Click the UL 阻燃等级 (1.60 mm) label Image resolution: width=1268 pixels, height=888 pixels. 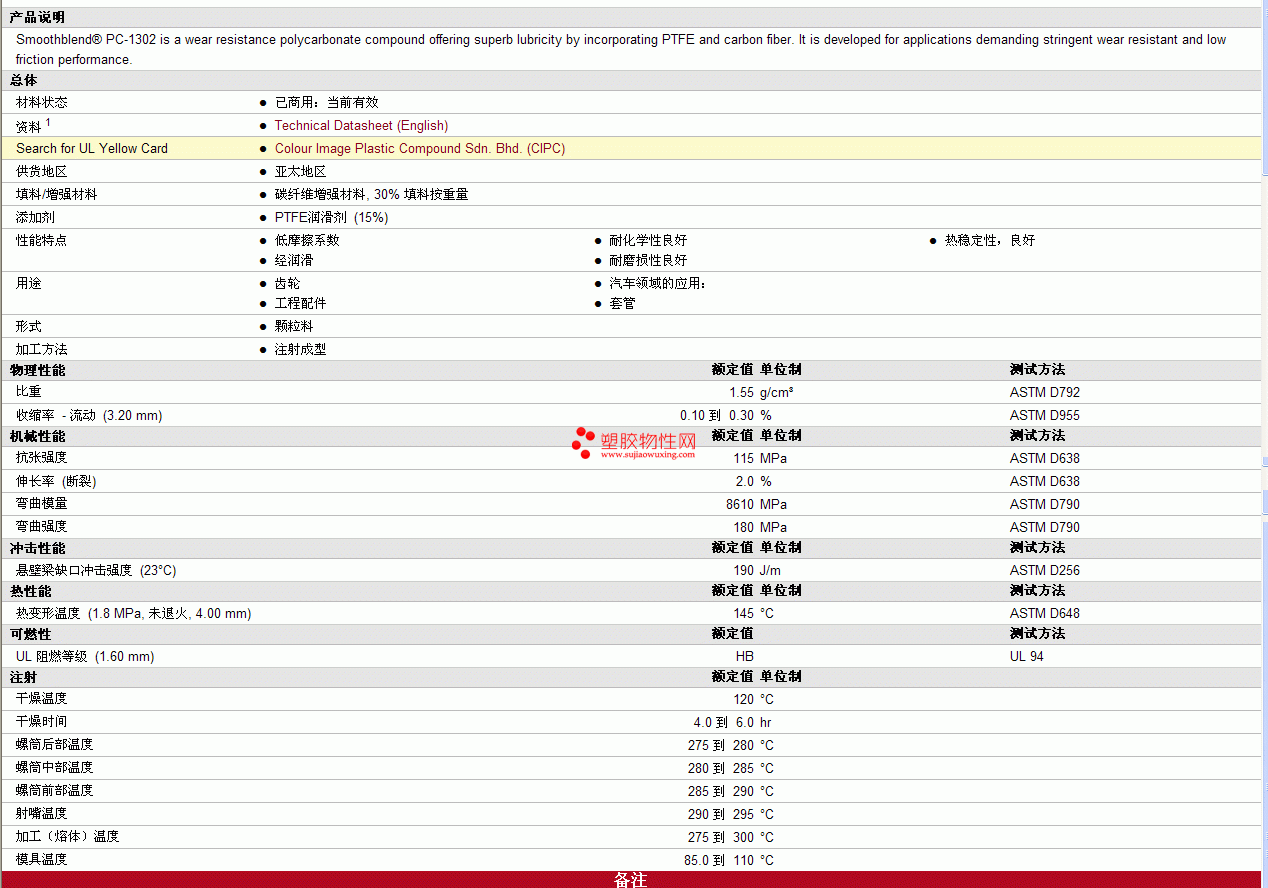coord(85,656)
